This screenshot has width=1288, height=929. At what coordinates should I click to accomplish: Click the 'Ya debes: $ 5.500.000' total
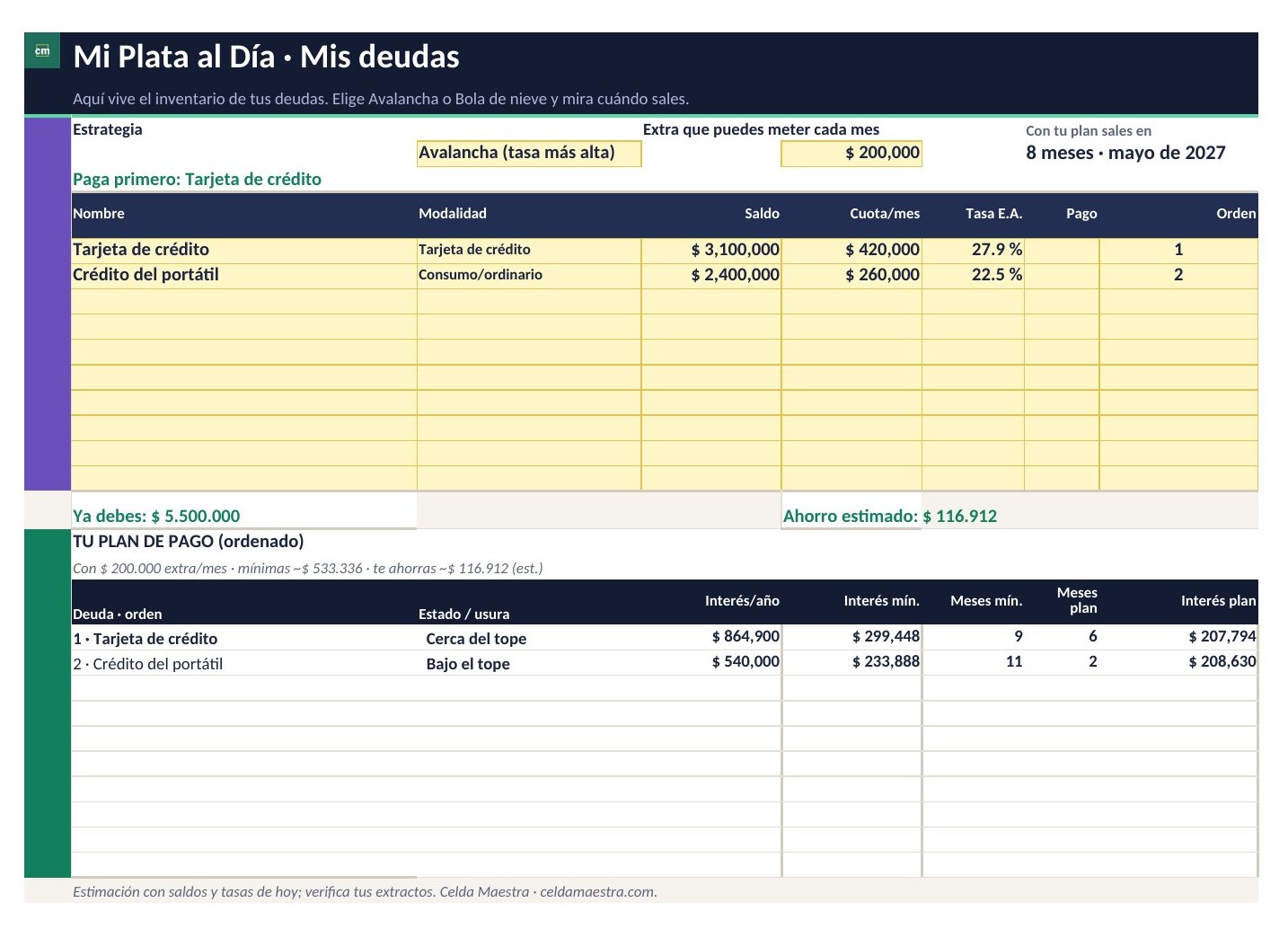[156, 516]
